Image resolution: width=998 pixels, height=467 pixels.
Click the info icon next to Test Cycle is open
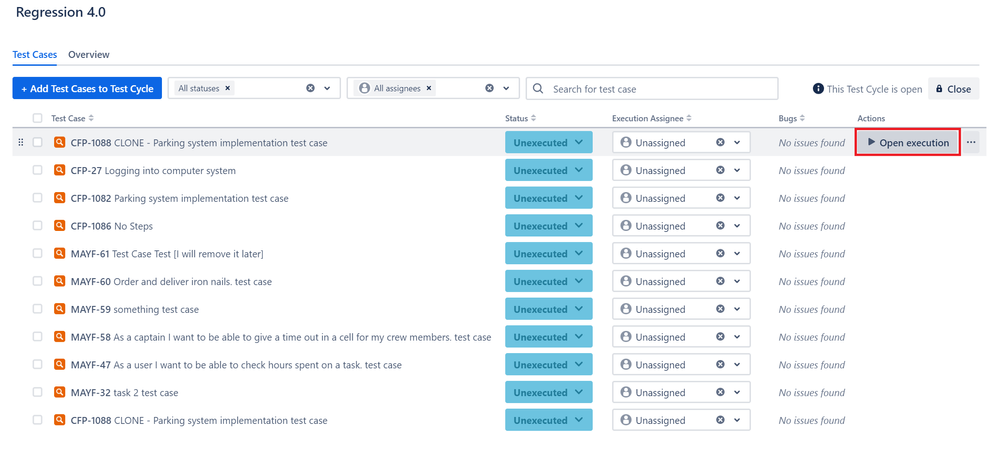pos(818,89)
